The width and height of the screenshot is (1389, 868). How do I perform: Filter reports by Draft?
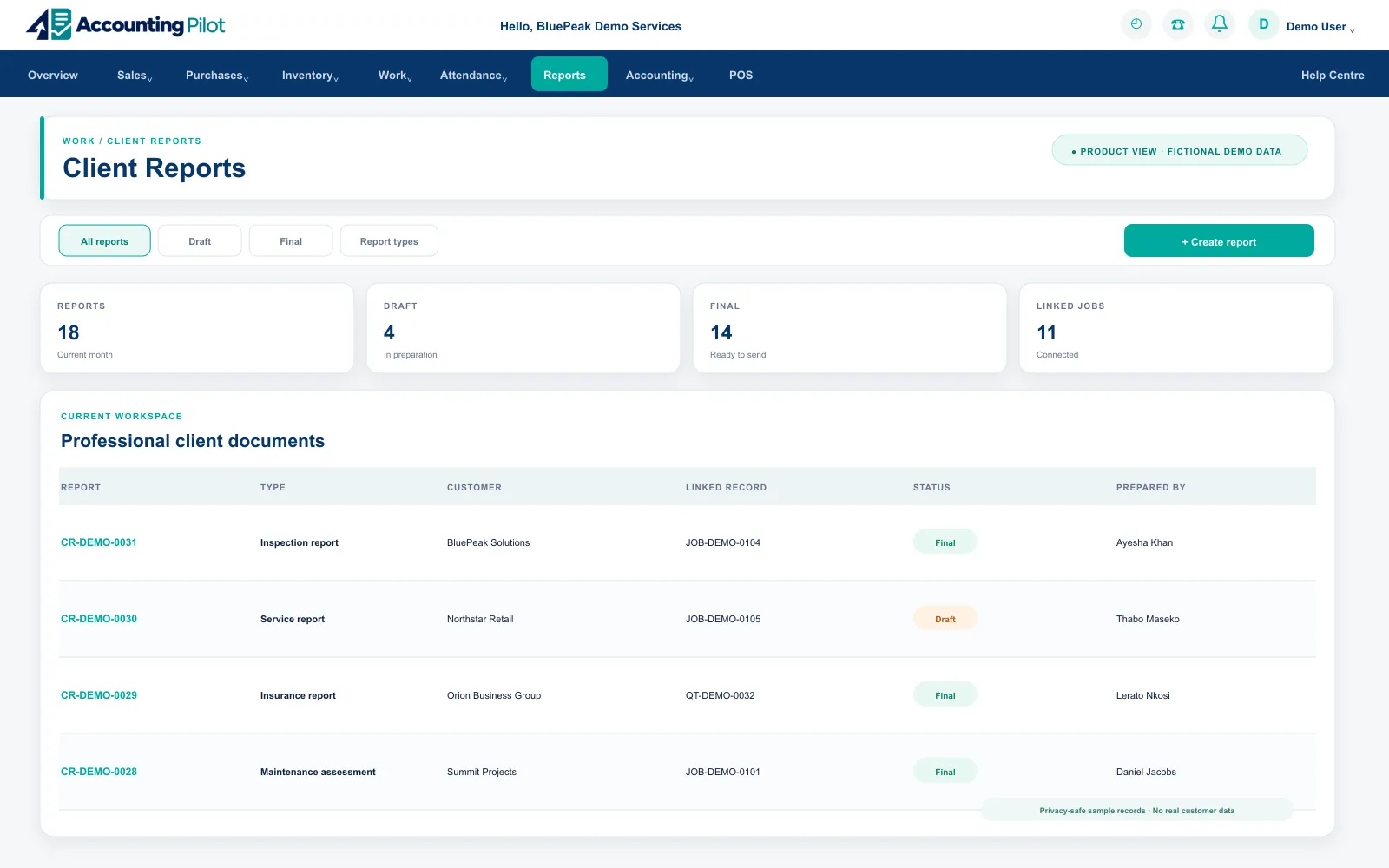pos(200,240)
